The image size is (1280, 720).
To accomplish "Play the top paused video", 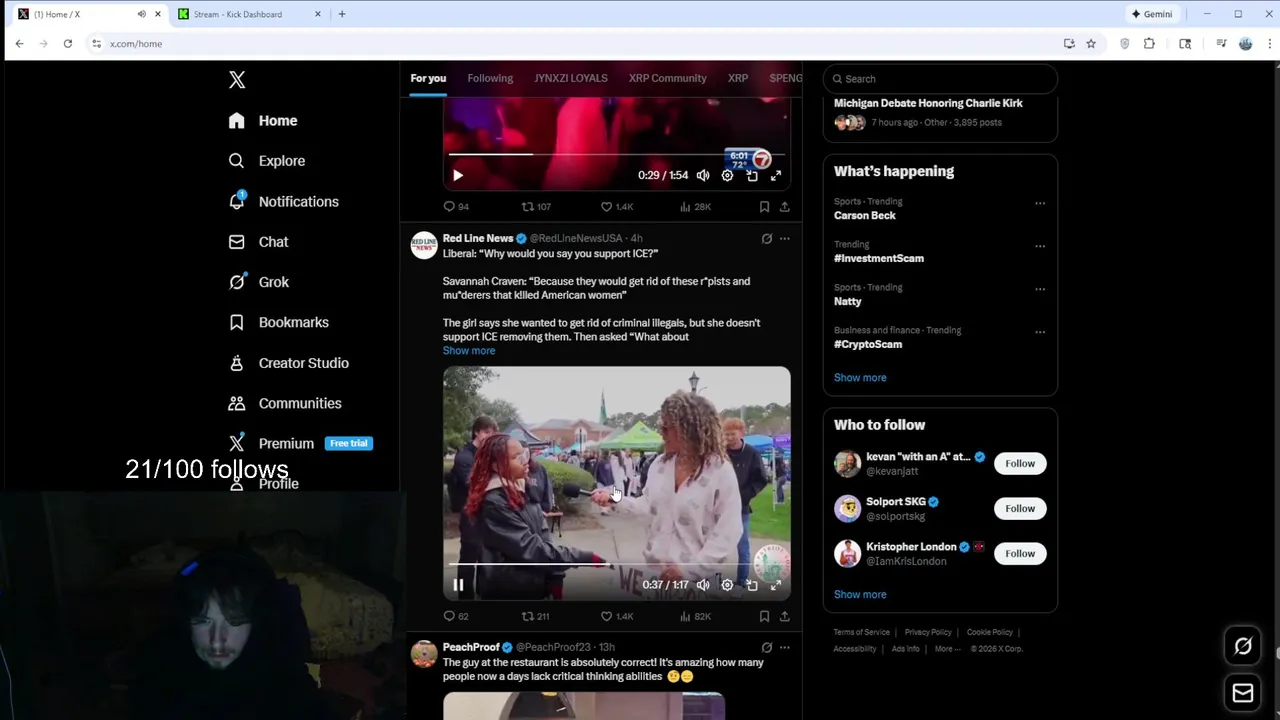I will coord(458,175).
